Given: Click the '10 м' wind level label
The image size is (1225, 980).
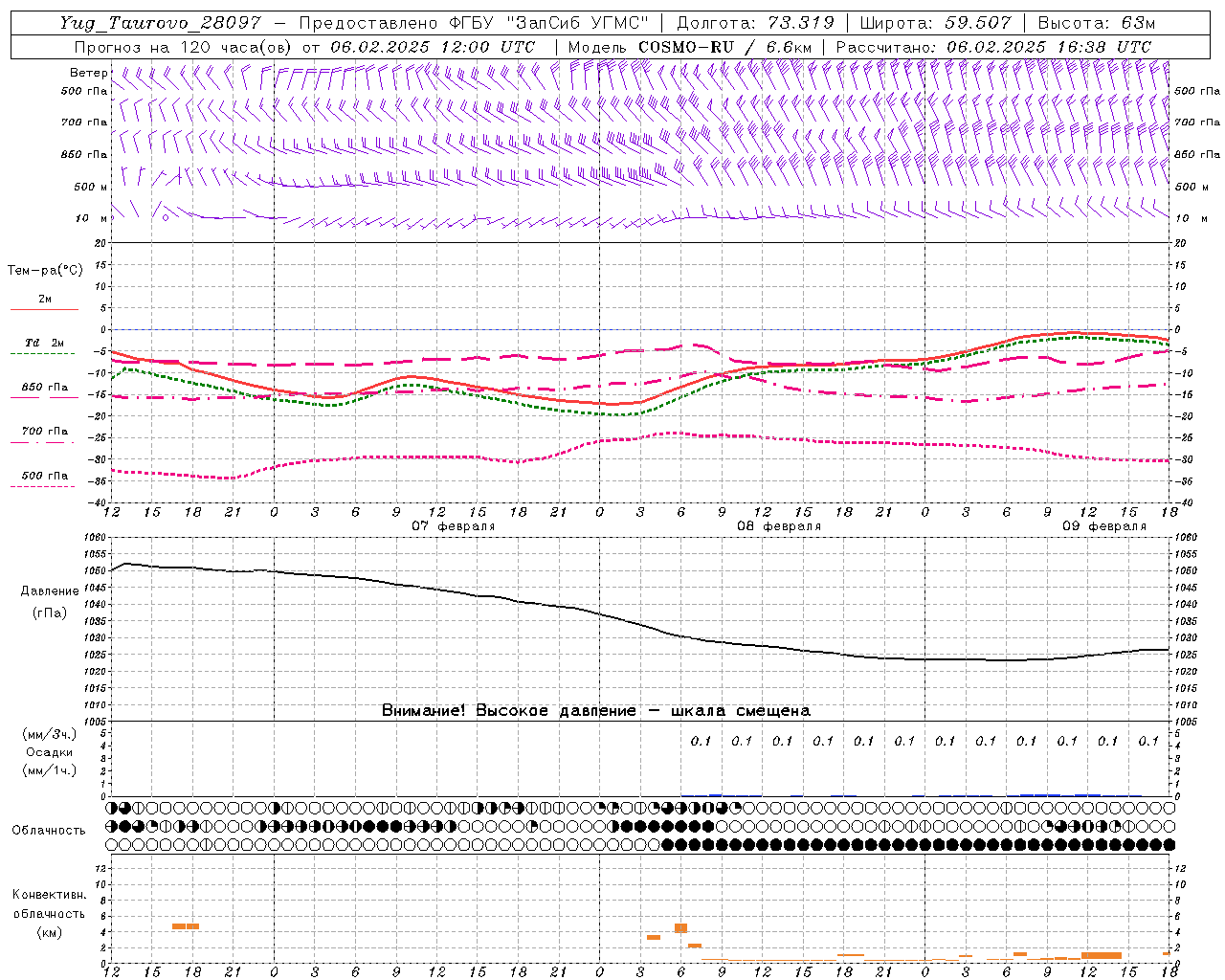Looking at the screenshot, I should coord(91,218).
